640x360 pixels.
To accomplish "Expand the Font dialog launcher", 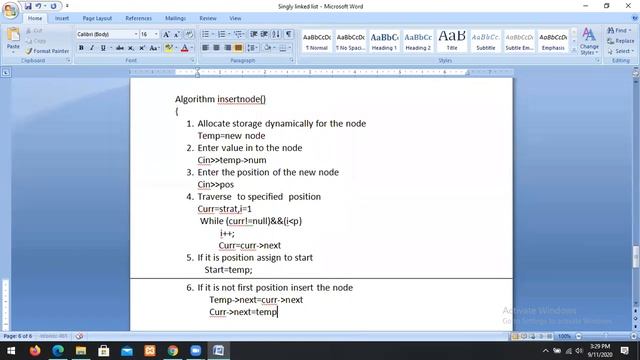I will pos(193,60).
